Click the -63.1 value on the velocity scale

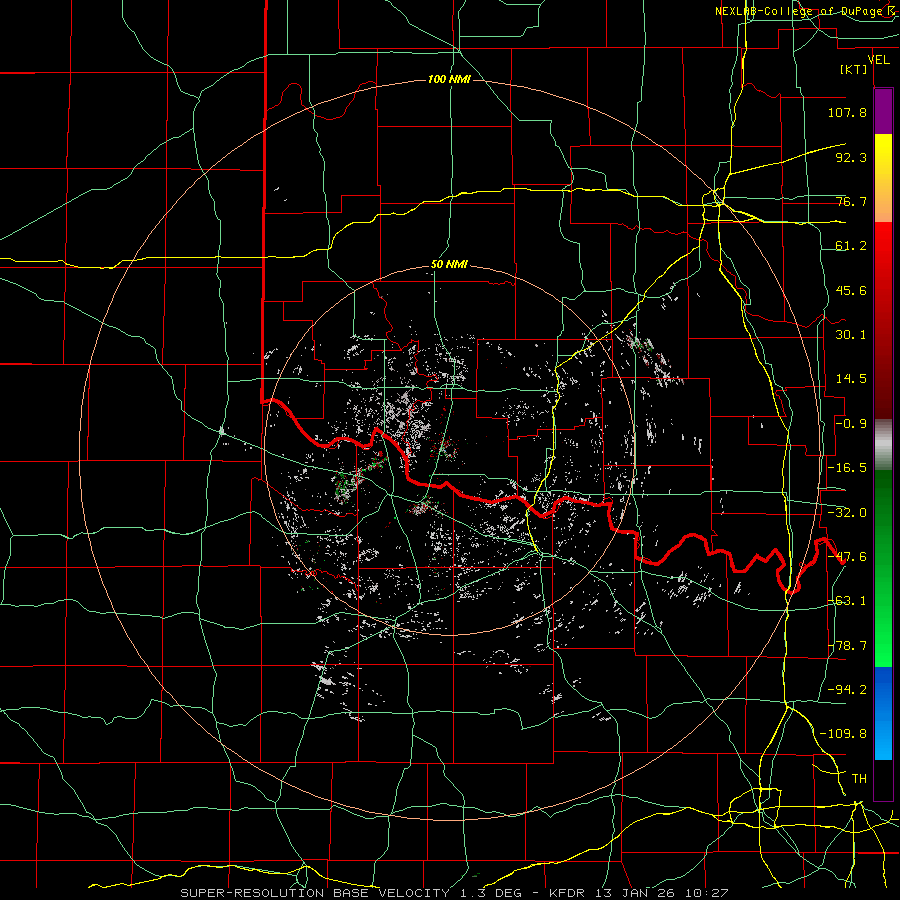tap(847, 601)
